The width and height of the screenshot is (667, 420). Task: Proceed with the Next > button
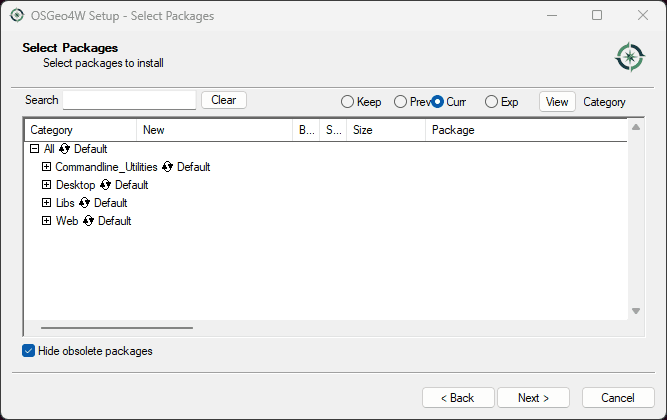[x=533, y=397]
